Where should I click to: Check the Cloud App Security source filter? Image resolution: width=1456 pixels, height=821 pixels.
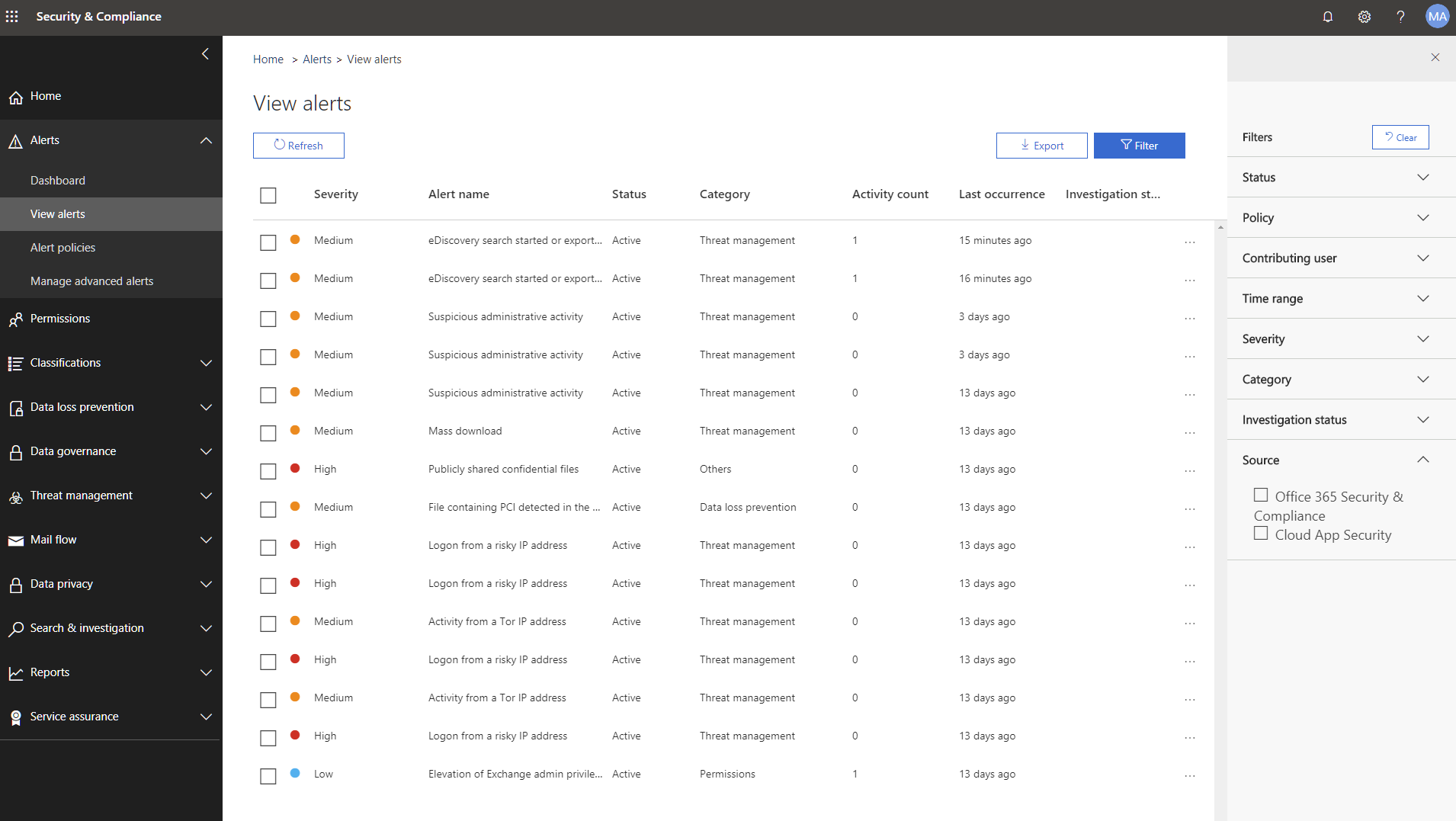click(1261, 534)
